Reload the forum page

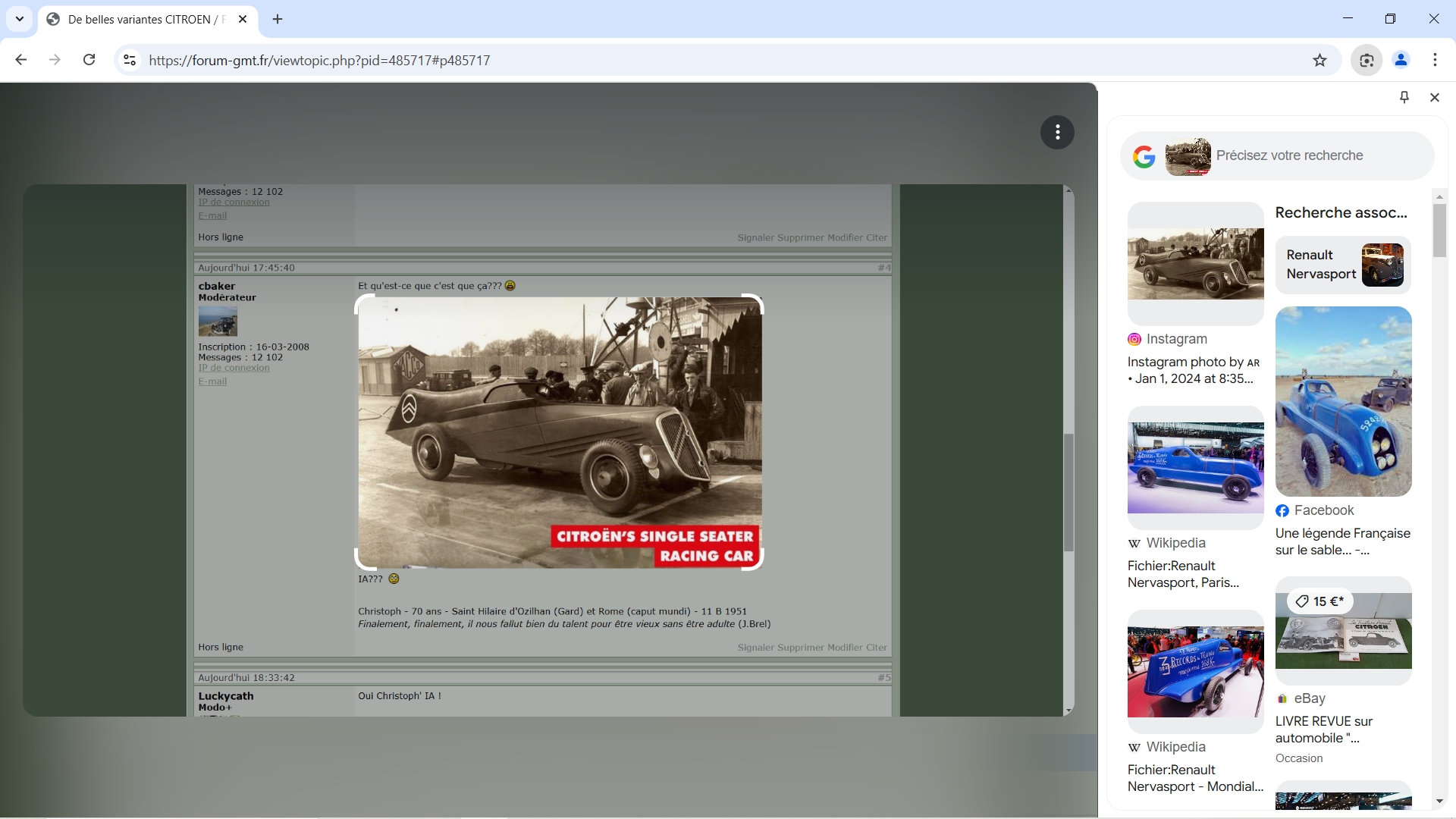pos(89,60)
